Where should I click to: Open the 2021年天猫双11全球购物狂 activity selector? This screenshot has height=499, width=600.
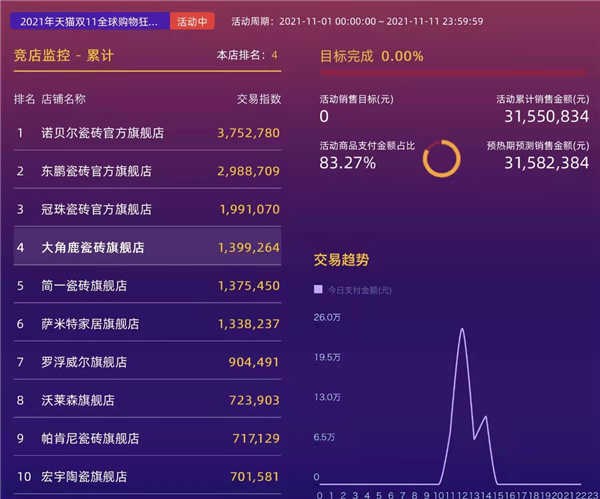pos(90,21)
